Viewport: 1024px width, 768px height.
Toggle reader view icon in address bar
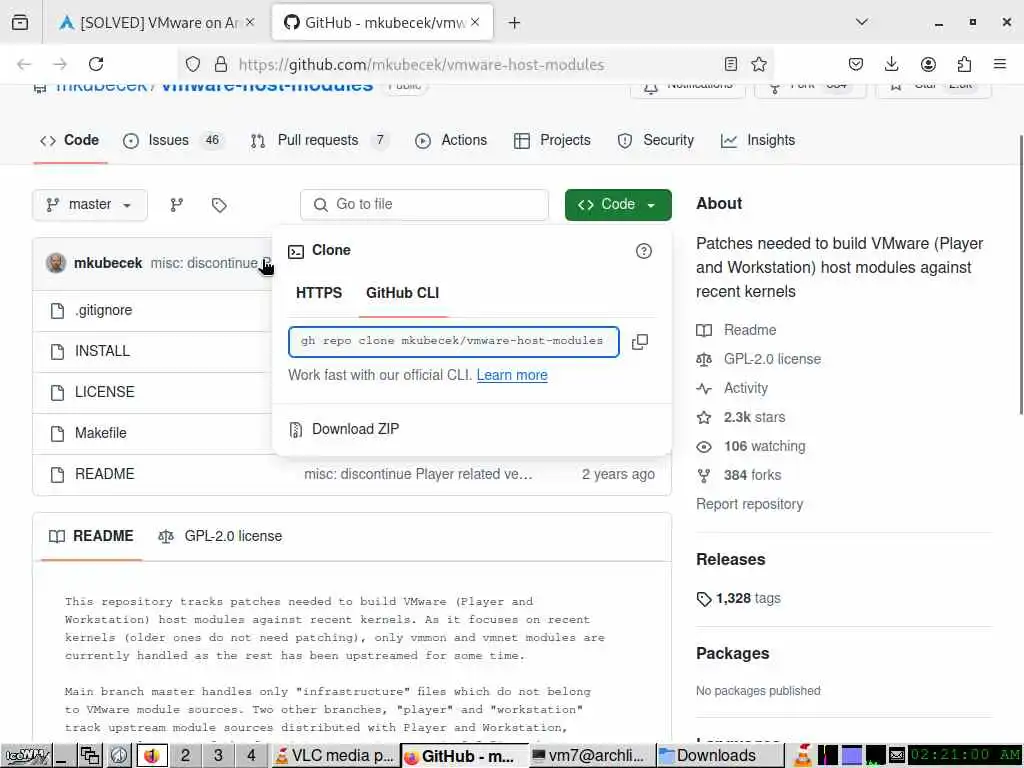[730, 64]
